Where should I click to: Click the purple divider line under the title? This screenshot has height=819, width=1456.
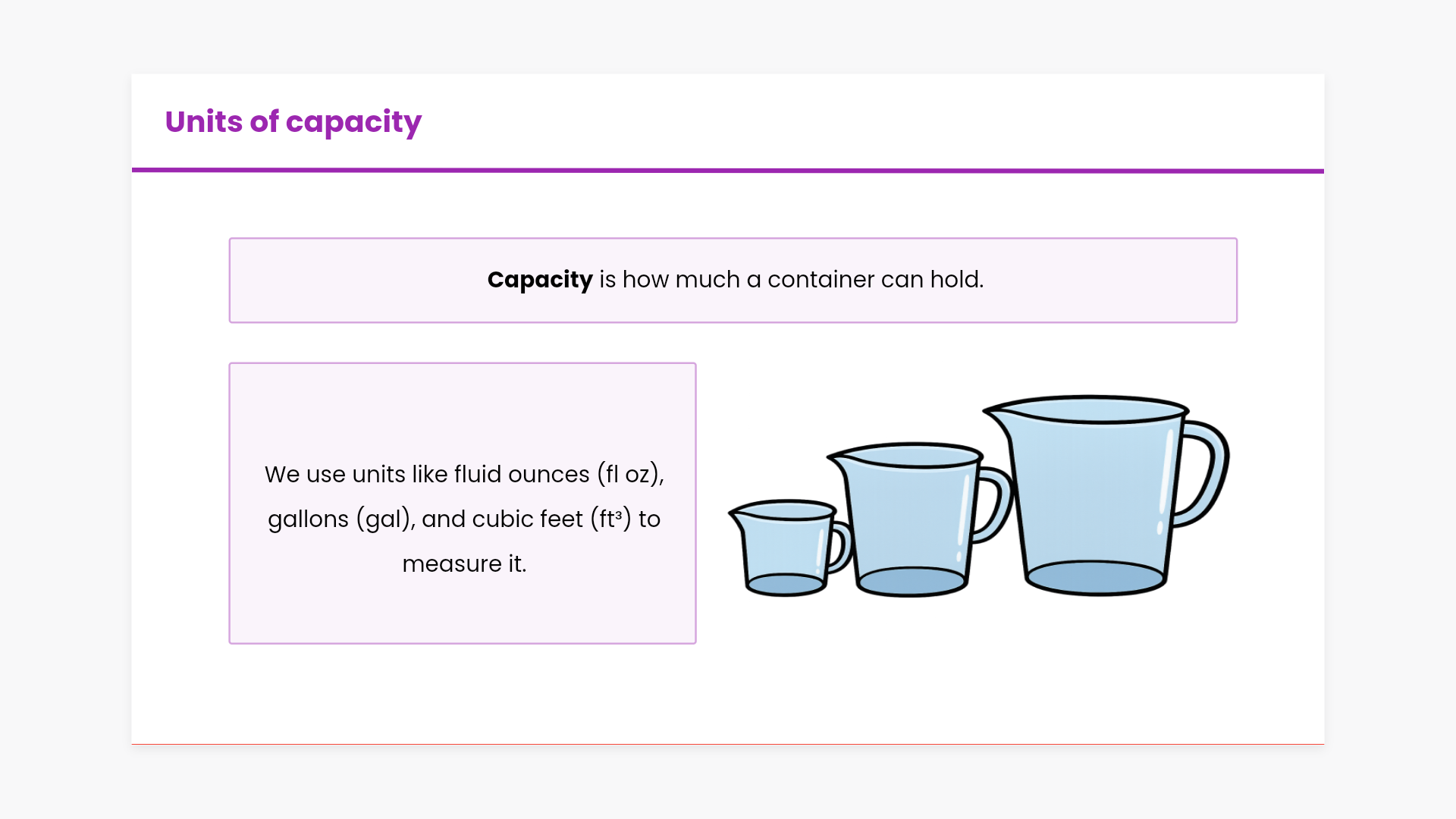click(727, 171)
